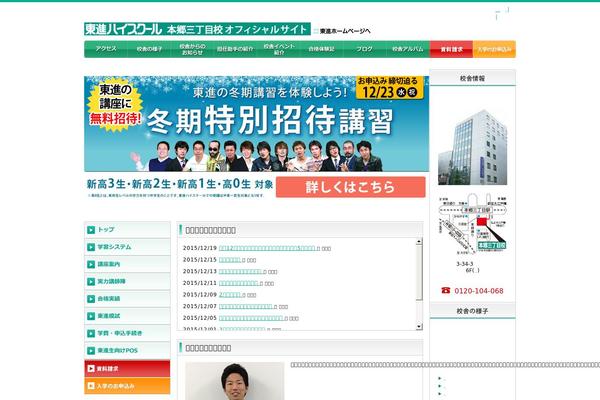Viewport: 600px width, 400px height.
Task: Open the news link dated 2015/12/15
Action: coord(230,260)
